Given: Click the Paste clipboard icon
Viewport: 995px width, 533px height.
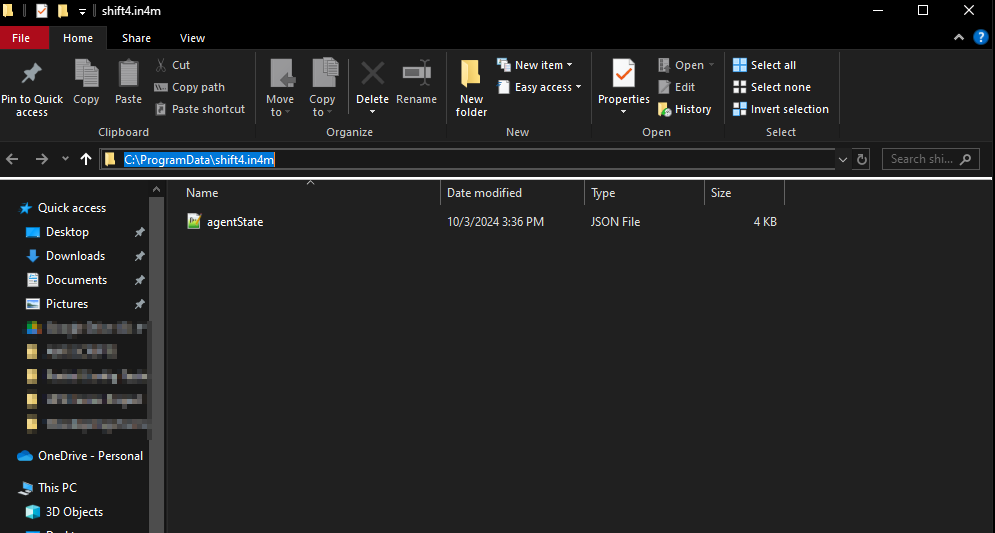Looking at the screenshot, I should [128, 76].
